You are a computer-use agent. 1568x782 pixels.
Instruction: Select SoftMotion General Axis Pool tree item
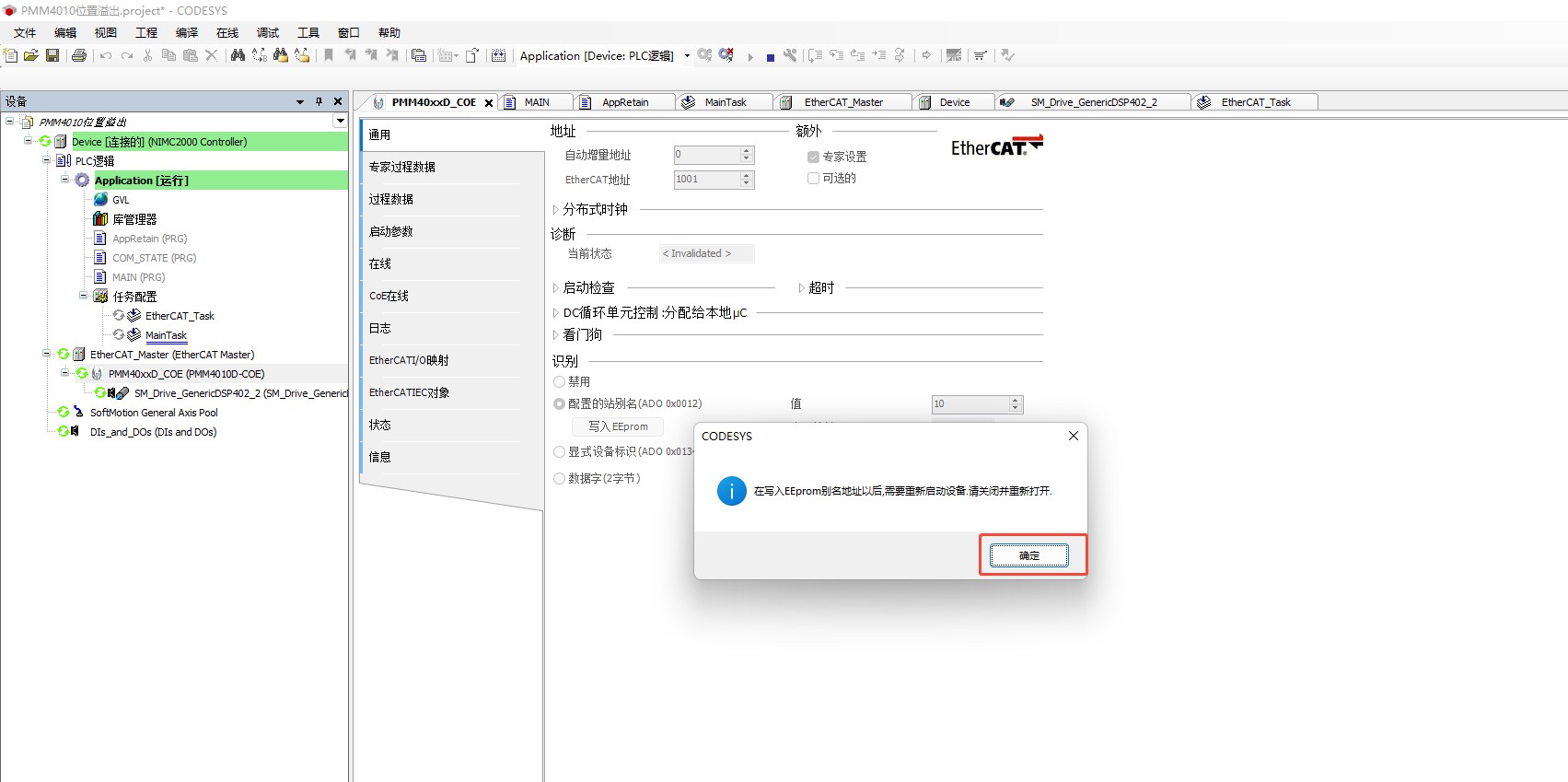(x=154, y=413)
